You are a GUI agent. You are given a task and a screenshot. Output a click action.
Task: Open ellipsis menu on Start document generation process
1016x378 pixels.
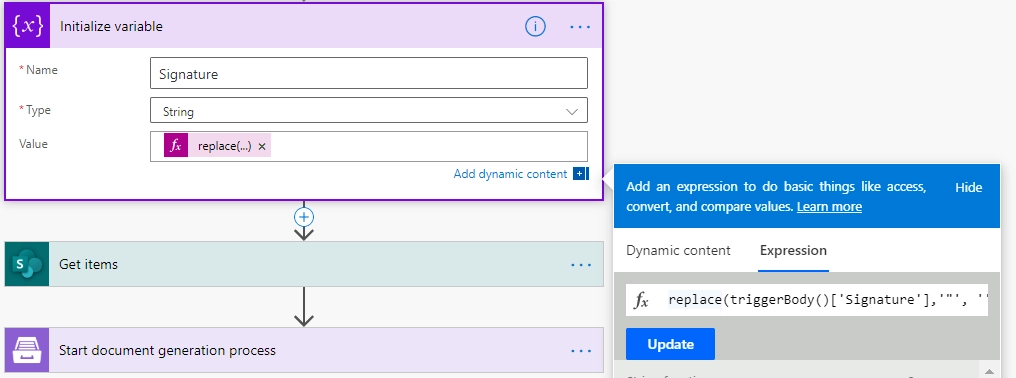581,351
